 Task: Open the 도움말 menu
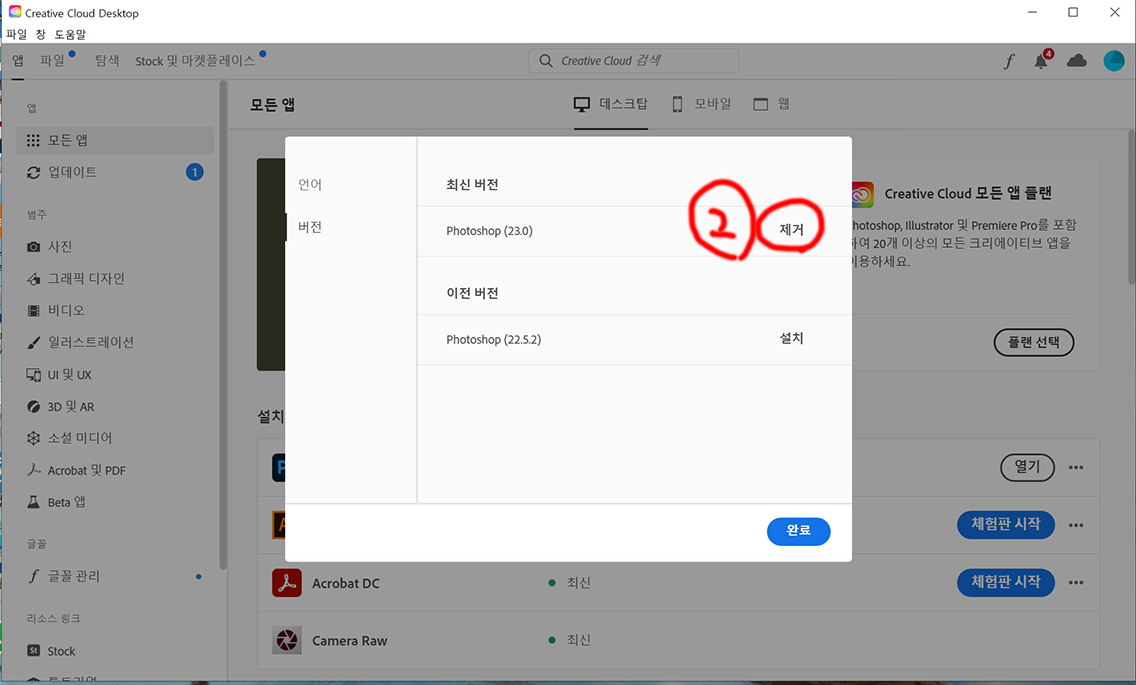70,34
